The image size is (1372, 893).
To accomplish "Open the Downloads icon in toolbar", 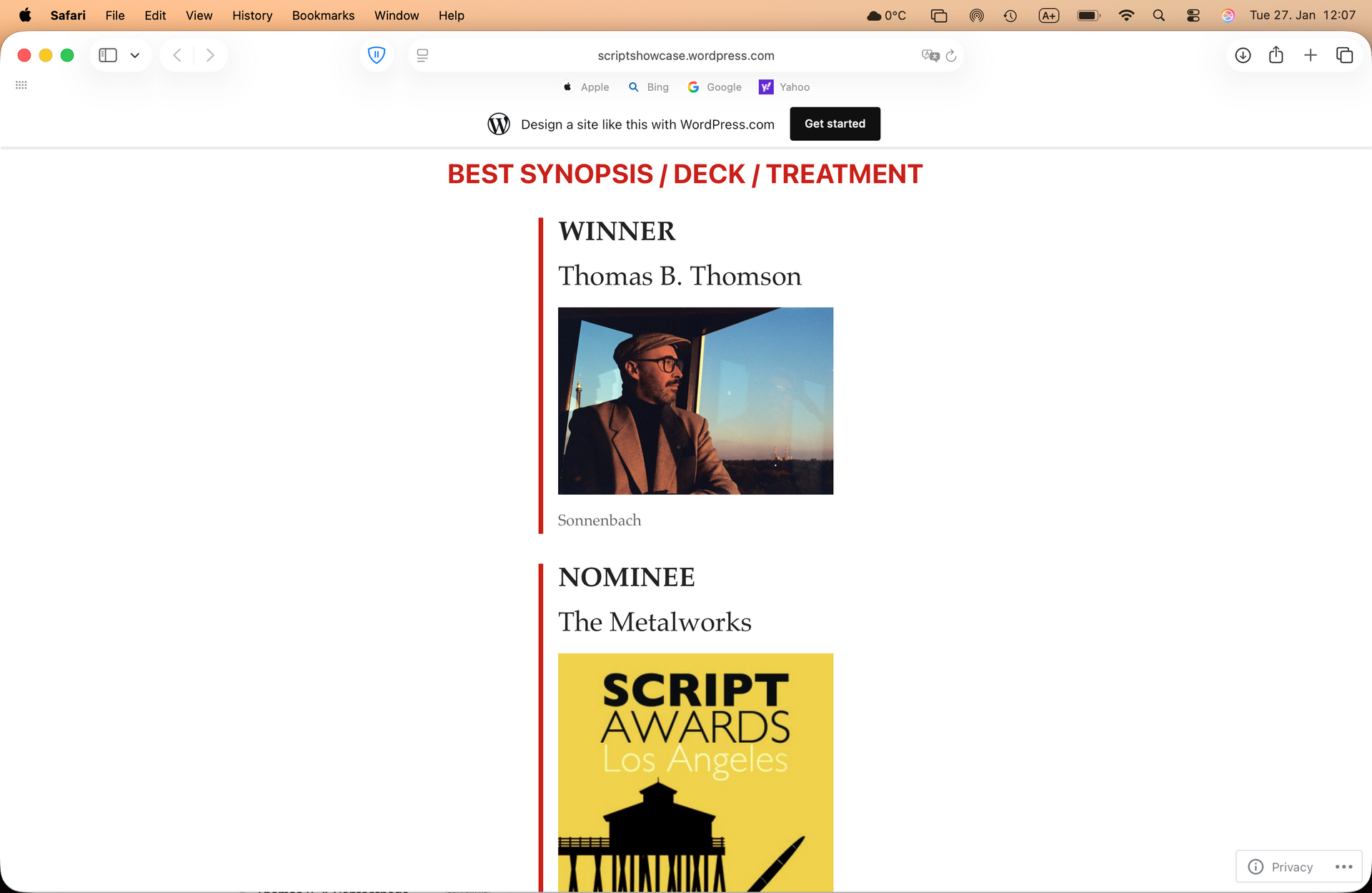I will (x=1243, y=55).
